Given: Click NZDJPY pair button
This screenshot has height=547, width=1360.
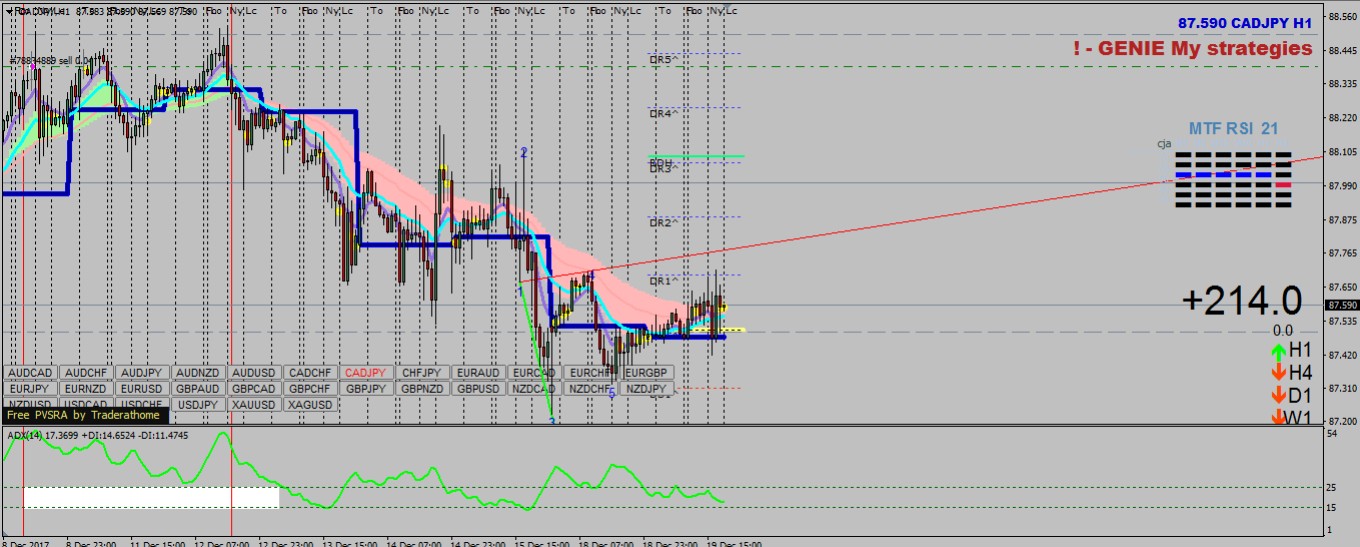Looking at the screenshot, I should (646, 388).
